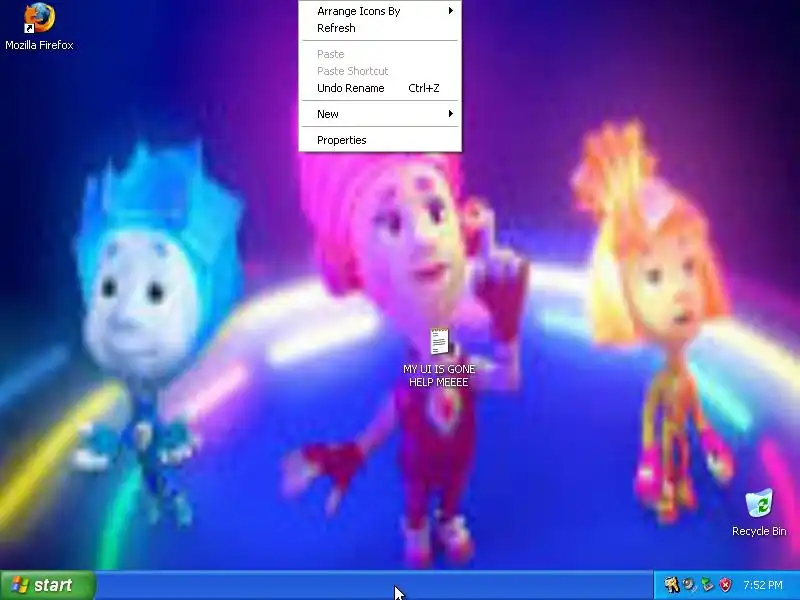This screenshot has height=600, width=800.
Task: Click the speaker volume icon in the system tray
Action: (690, 585)
